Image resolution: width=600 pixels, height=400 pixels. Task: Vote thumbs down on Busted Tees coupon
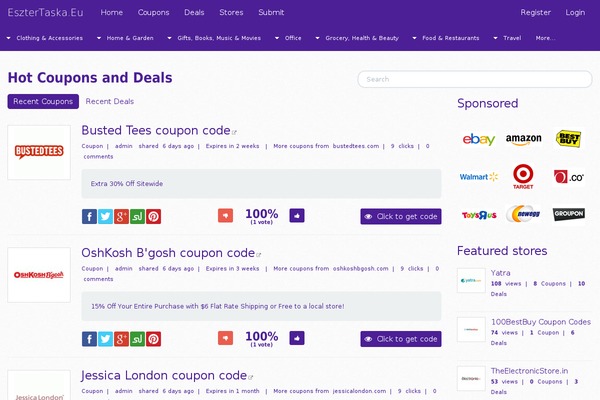click(x=225, y=216)
